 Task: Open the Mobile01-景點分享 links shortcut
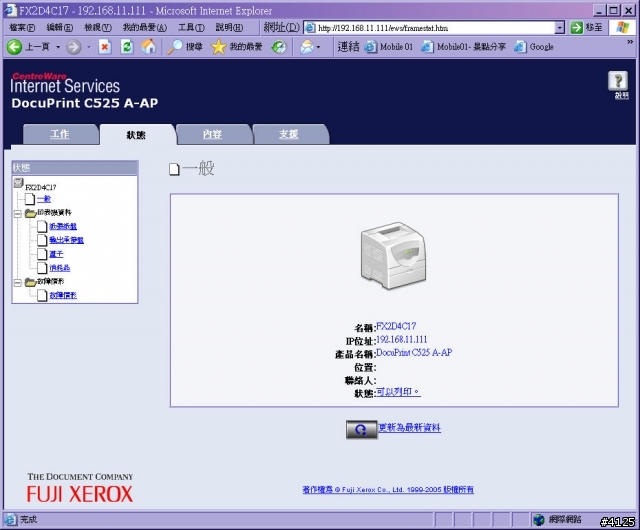pyautogui.click(x=463, y=47)
